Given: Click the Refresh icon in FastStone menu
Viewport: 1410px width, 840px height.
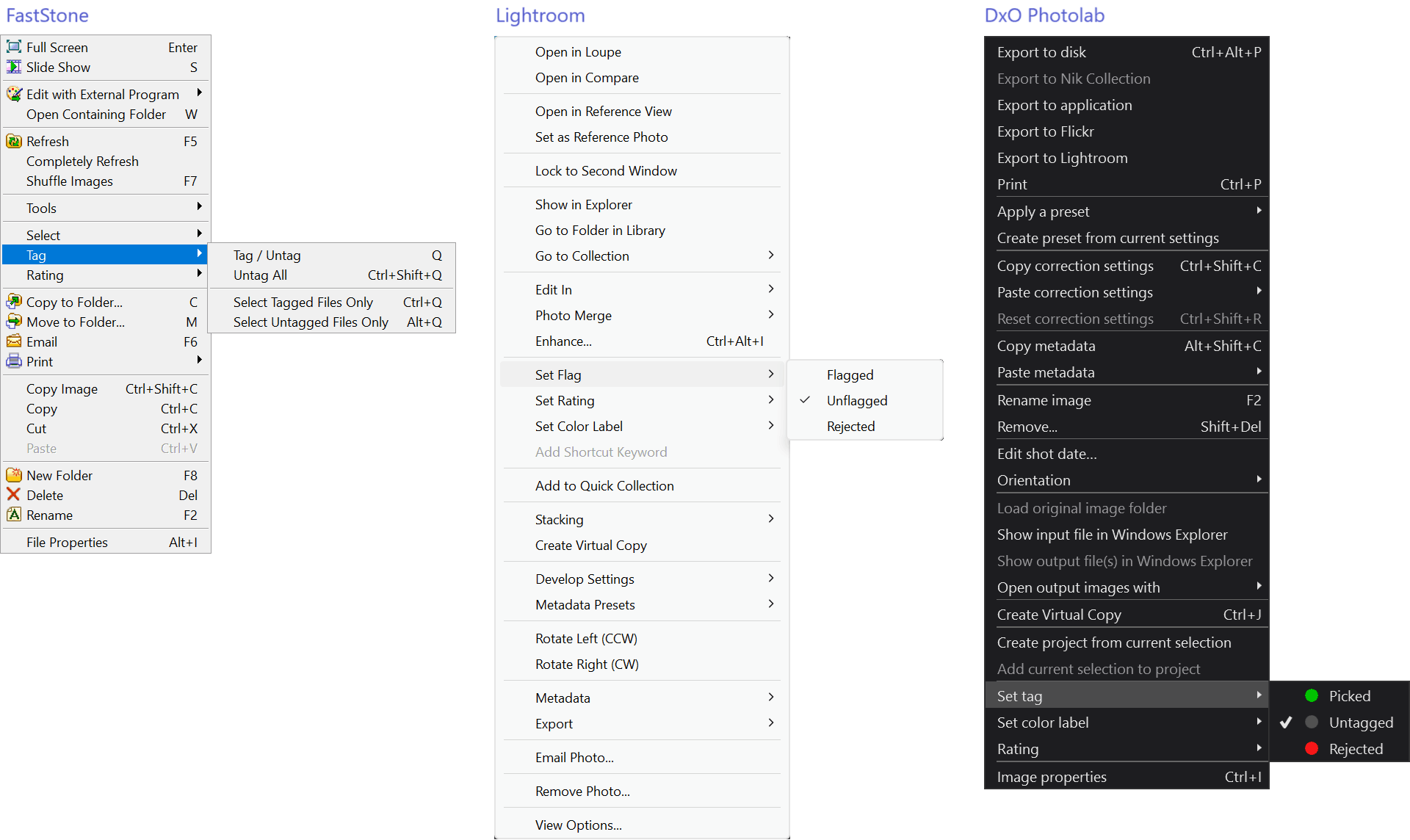Looking at the screenshot, I should (14, 141).
